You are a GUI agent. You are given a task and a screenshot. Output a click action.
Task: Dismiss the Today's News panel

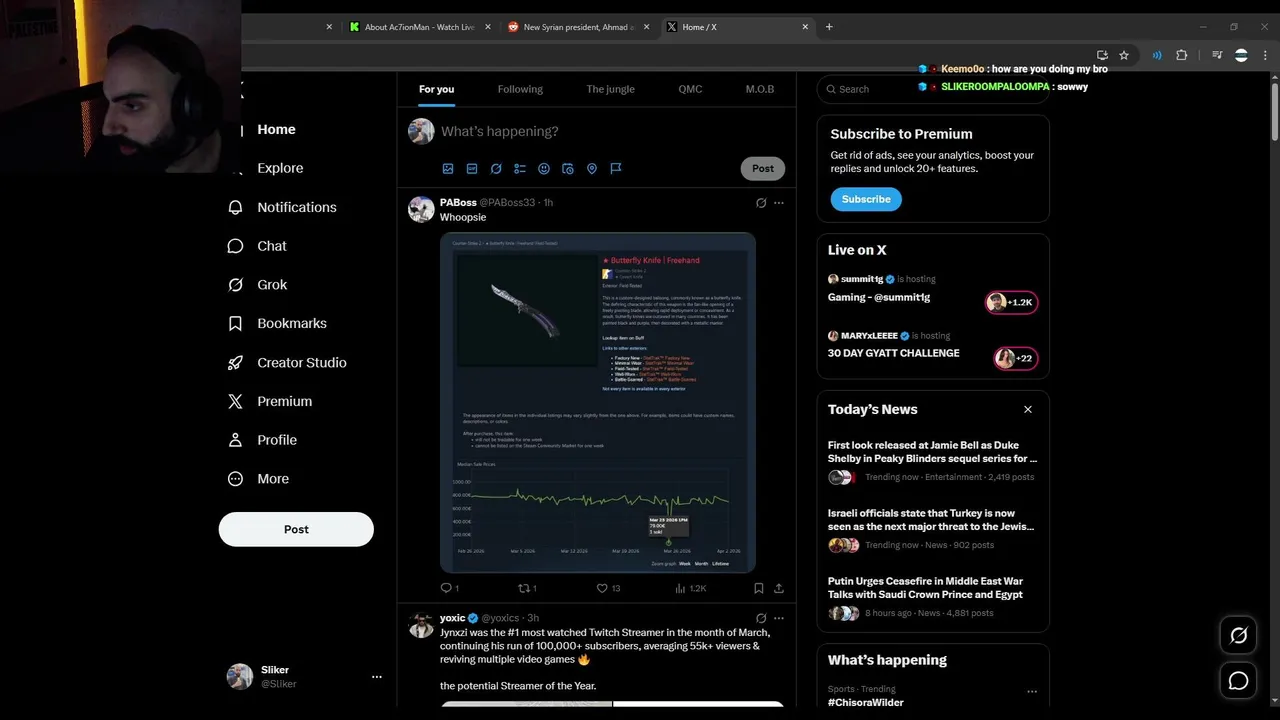point(1027,409)
